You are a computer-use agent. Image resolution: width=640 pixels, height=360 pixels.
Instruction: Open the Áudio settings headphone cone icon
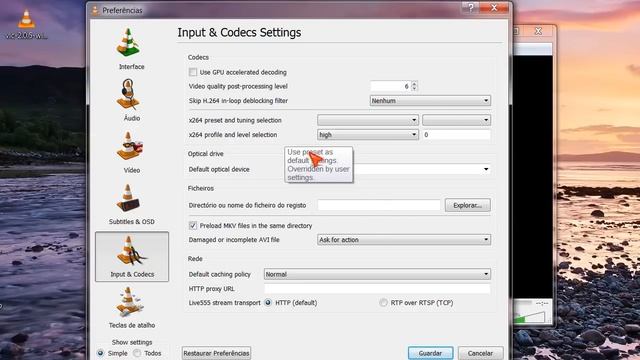(128, 94)
